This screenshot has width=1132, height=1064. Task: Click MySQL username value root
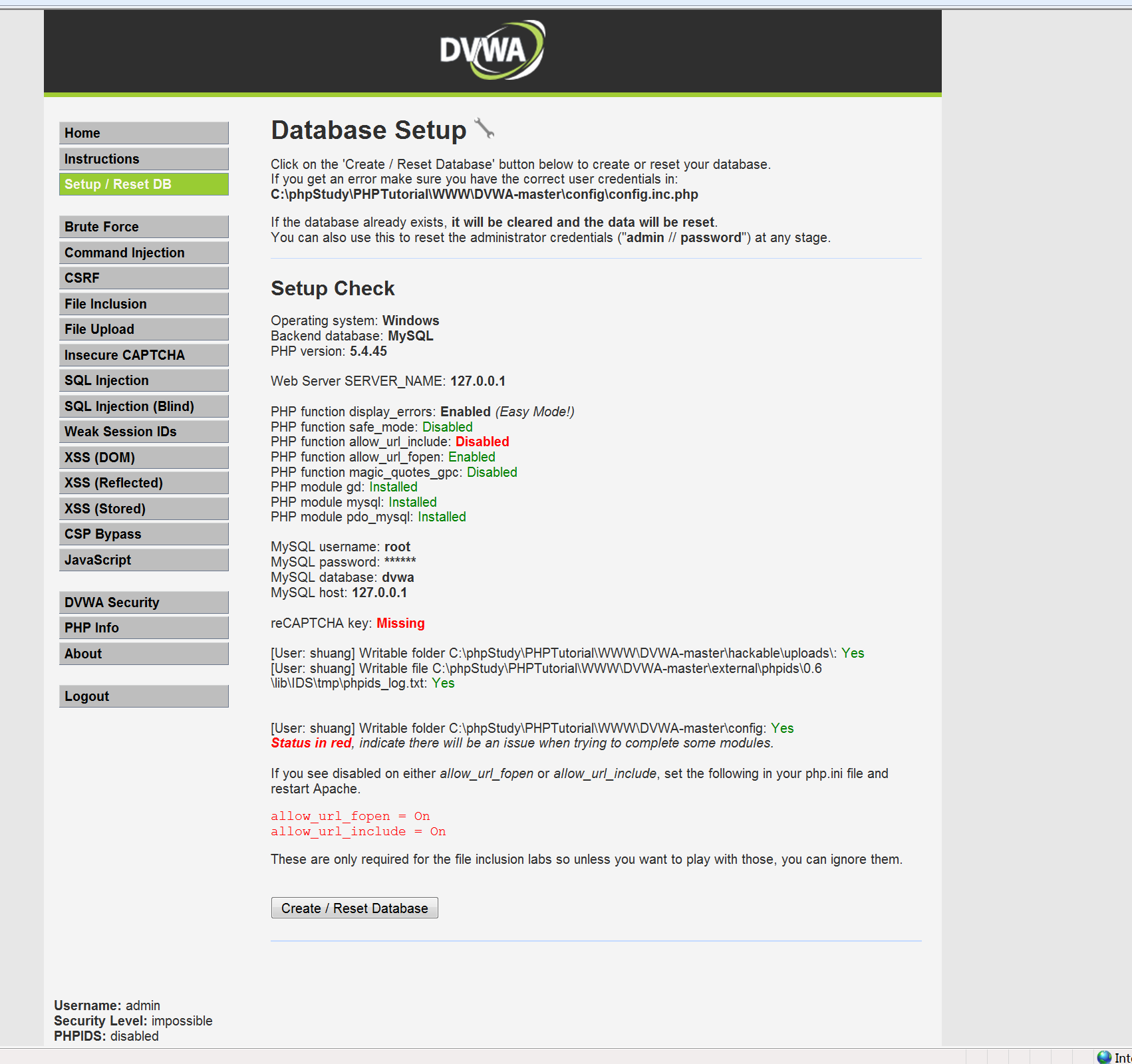click(397, 547)
